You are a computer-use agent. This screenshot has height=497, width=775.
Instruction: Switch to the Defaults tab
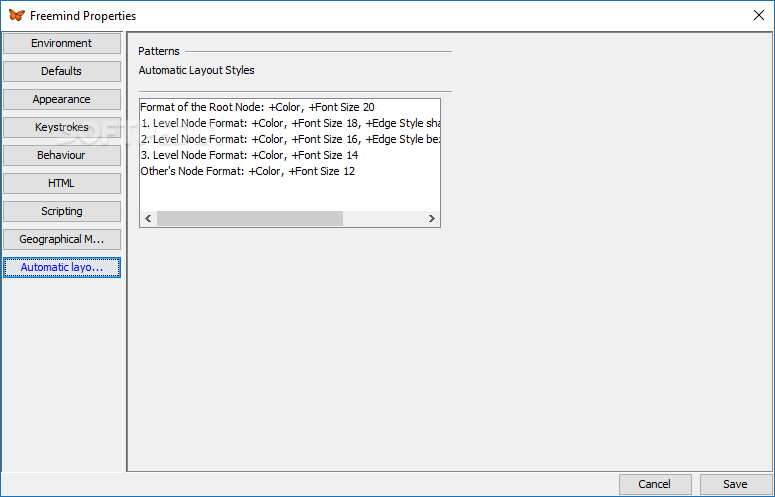(62, 71)
